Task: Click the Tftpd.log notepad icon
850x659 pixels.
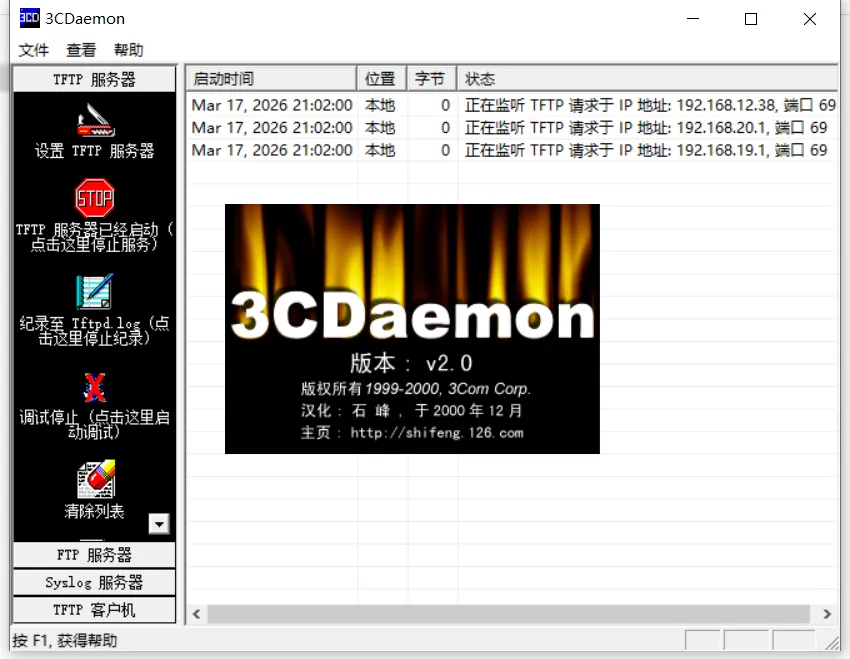Action: 94,292
